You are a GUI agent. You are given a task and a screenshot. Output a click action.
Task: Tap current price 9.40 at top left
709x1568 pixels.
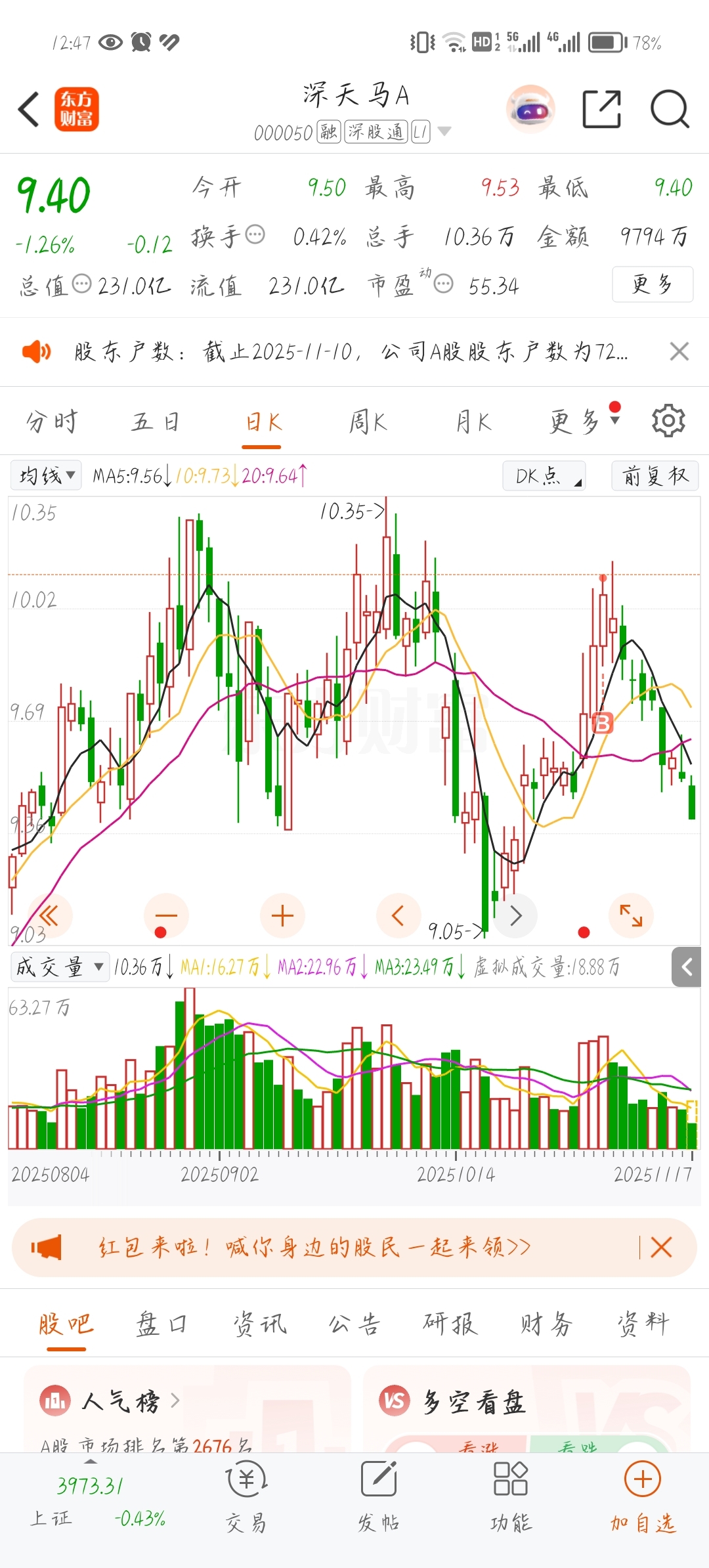coord(53,195)
